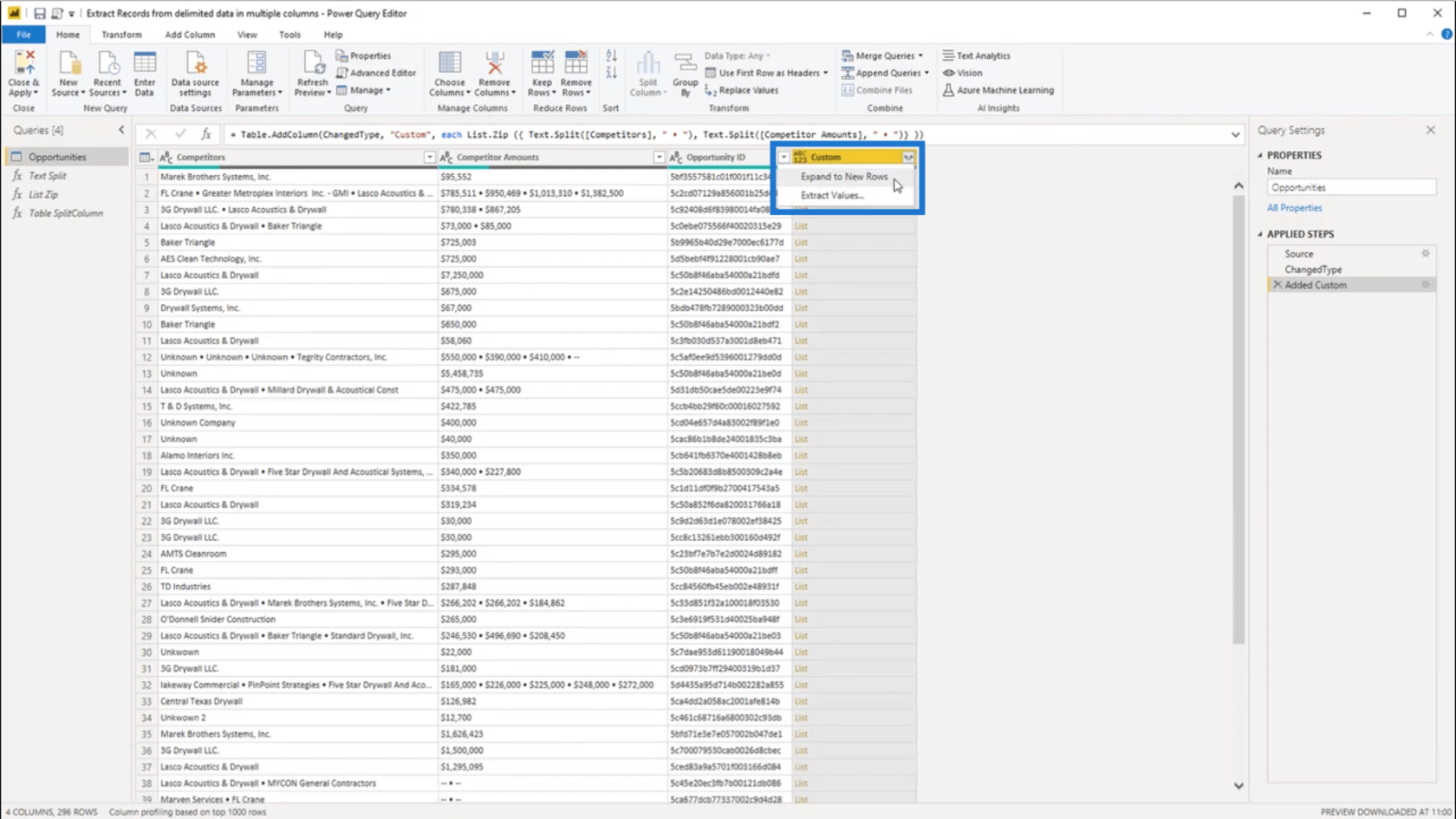Screen dimensions: 1456x819
Task: Switch to the Tools tab
Action: (x=289, y=35)
